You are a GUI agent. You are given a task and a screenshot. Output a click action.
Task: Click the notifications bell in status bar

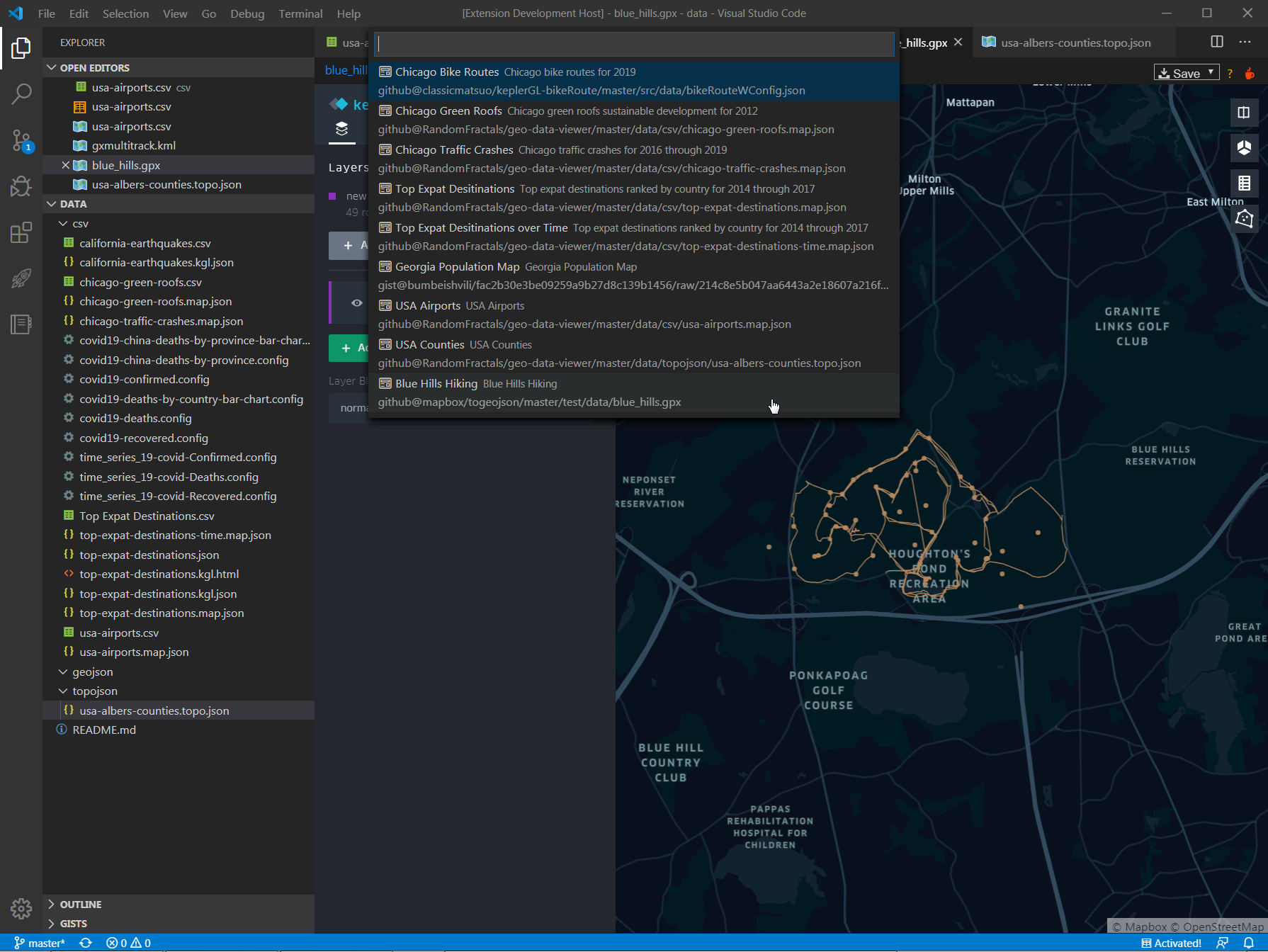click(x=1249, y=943)
